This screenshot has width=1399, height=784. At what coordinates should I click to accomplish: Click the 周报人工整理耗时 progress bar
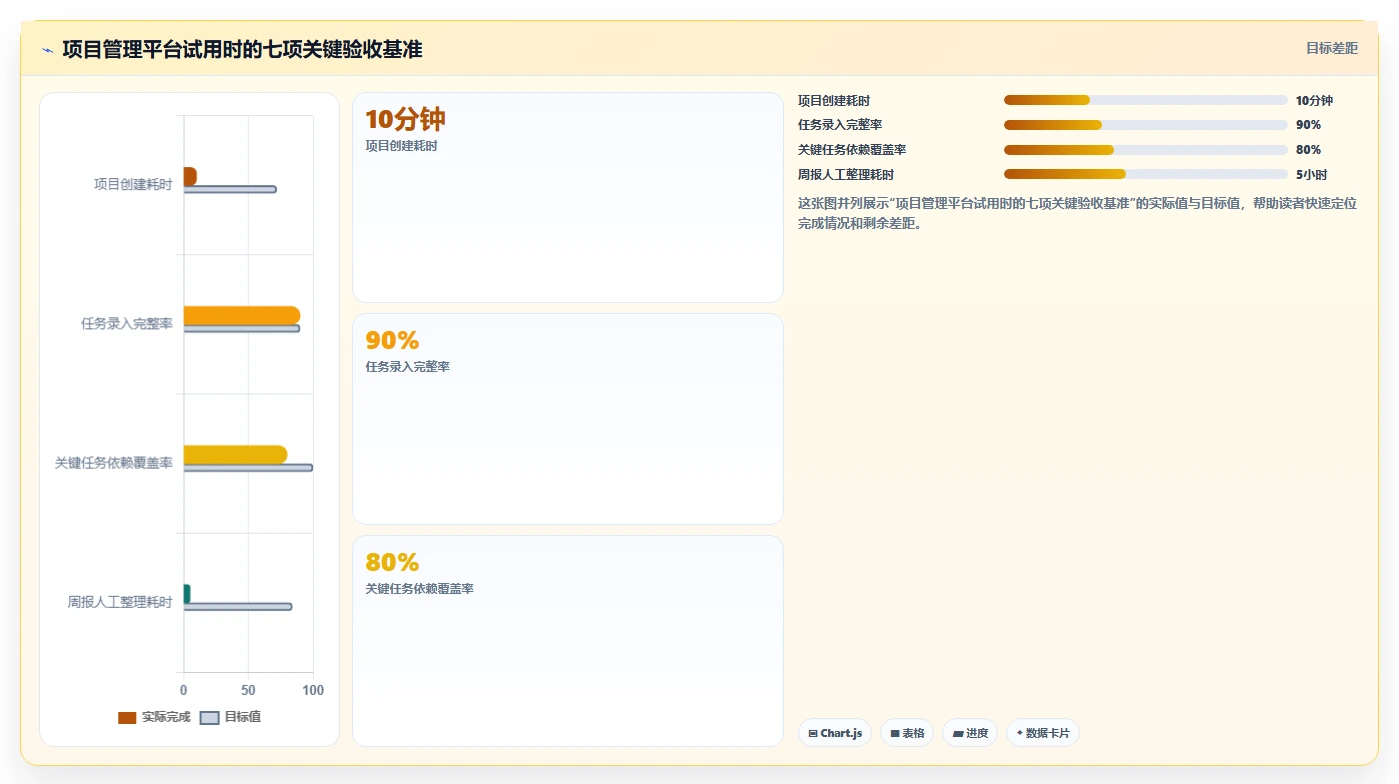point(1145,174)
